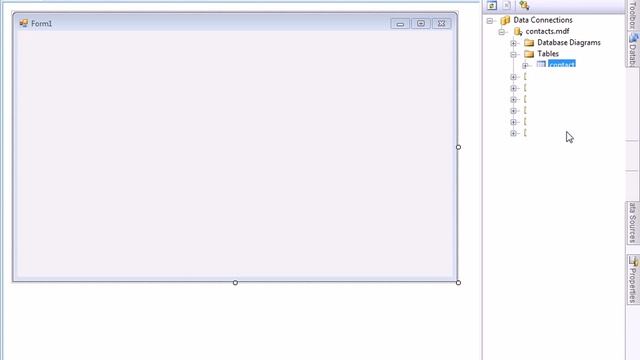Click the Database Diagrams folder icon
The image size is (640, 360).
click(529, 42)
